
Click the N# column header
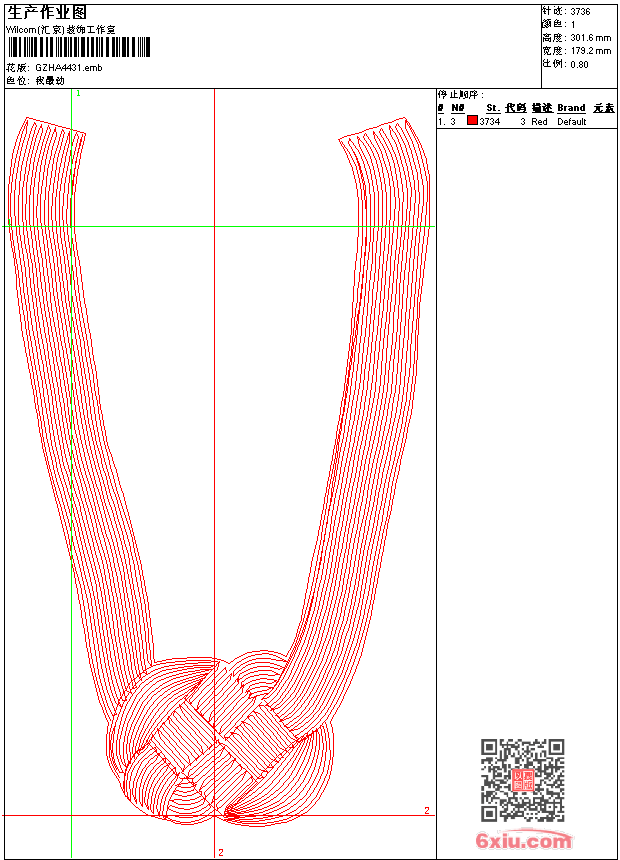click(x=457, y=108)
